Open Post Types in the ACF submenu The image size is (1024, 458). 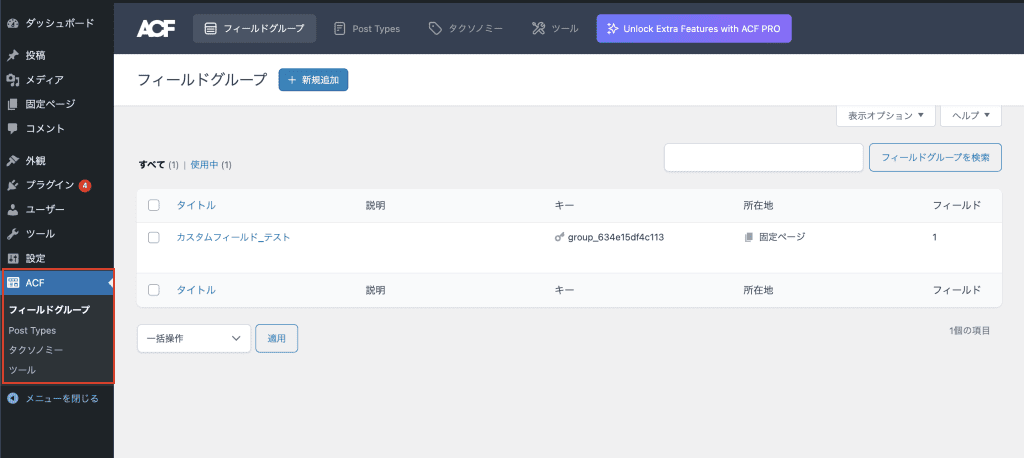pyautogui.click(x=33, y=331)
